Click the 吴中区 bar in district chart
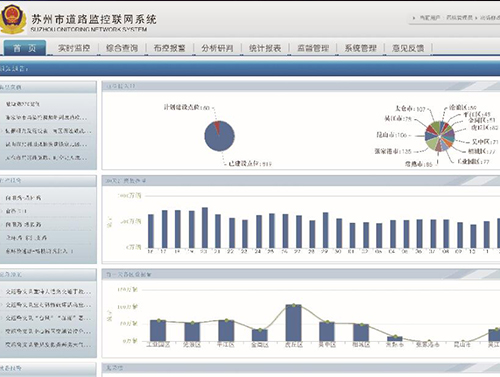The width and height of the screenshot is (500, 377). 327,331
